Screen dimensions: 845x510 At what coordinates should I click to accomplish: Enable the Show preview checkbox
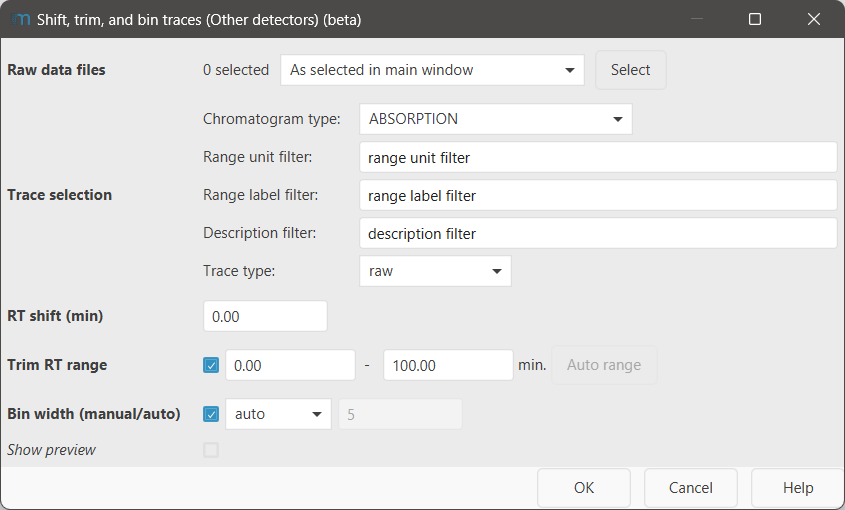pyautogui.click(x=211, y=450)
